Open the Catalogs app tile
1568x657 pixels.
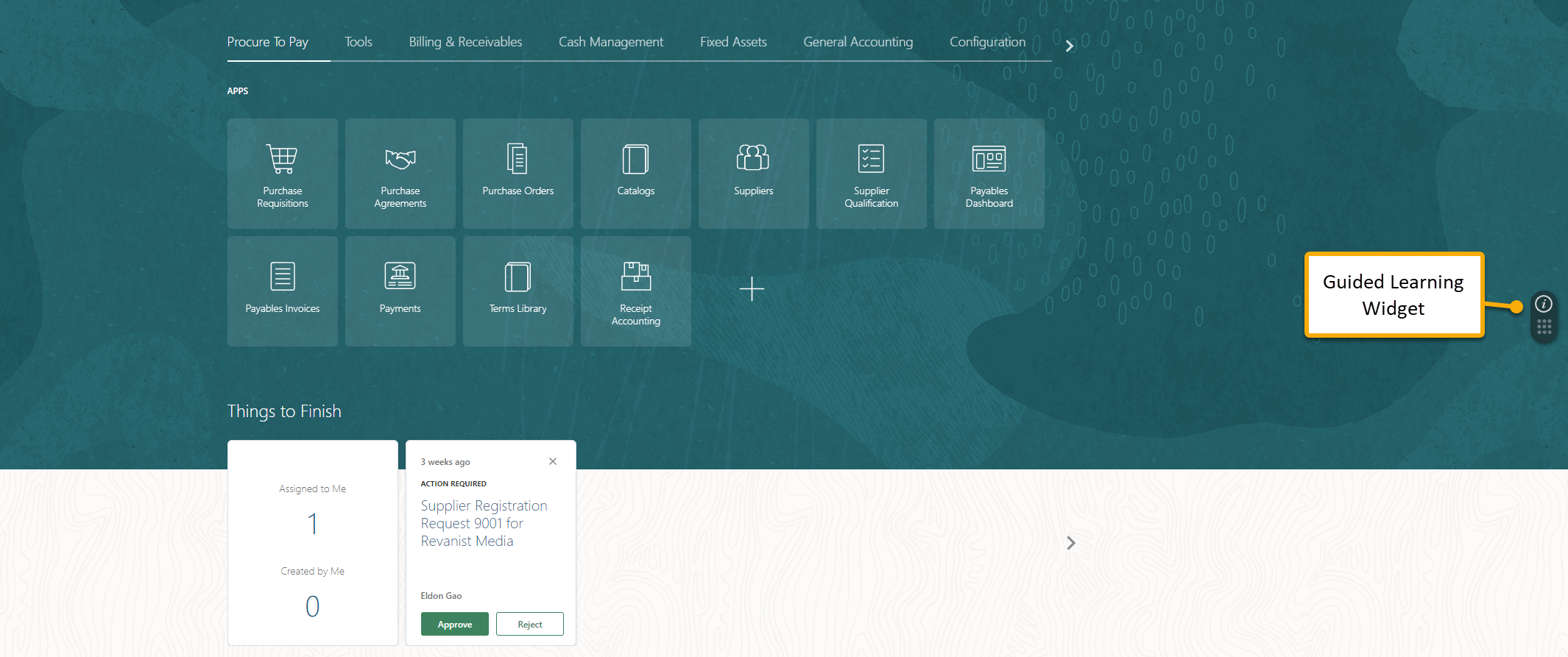[635, 174]
